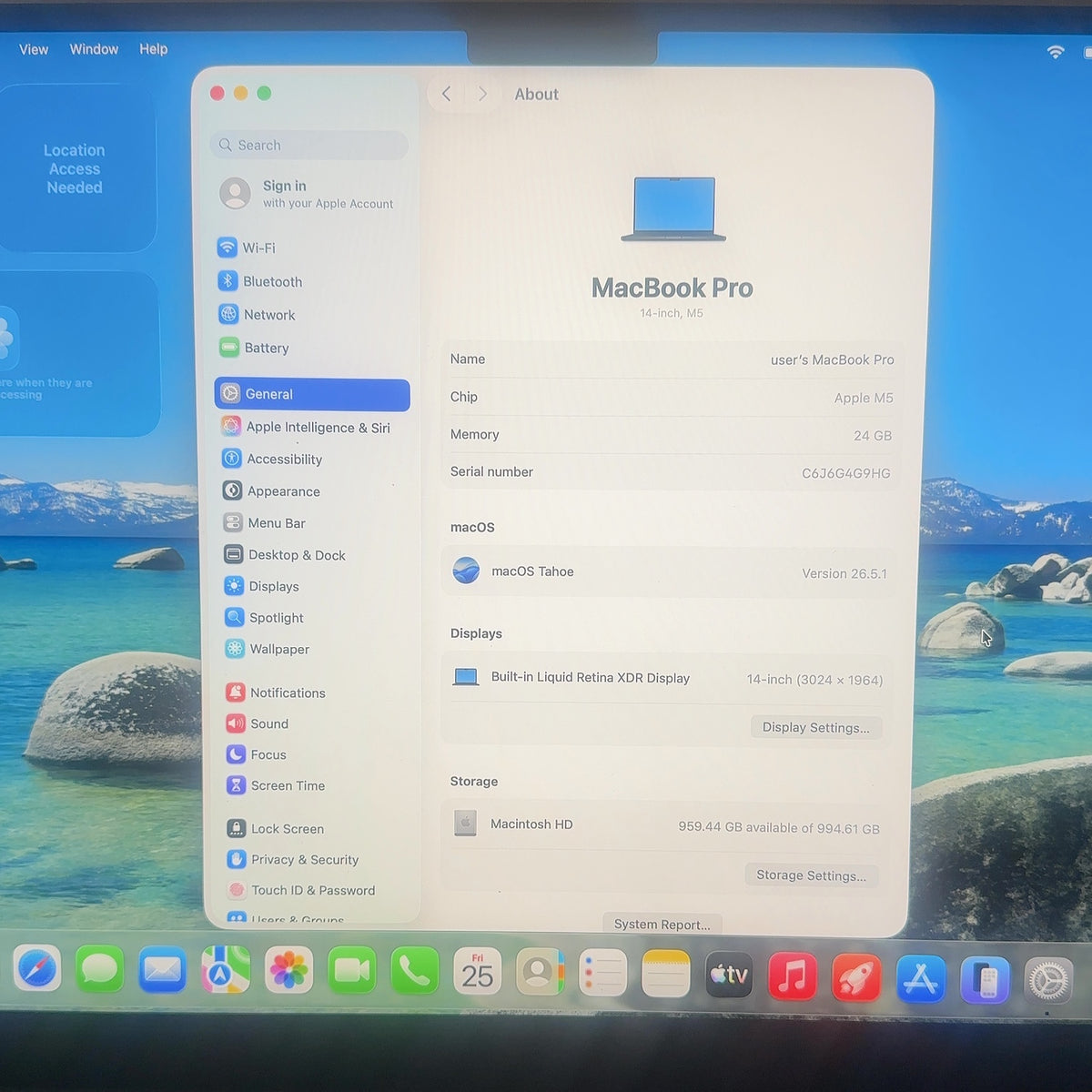The height and width of the screenshot is (1092, 1092).
Task: Open Maps from the Dock
Action: coord(226,971)
